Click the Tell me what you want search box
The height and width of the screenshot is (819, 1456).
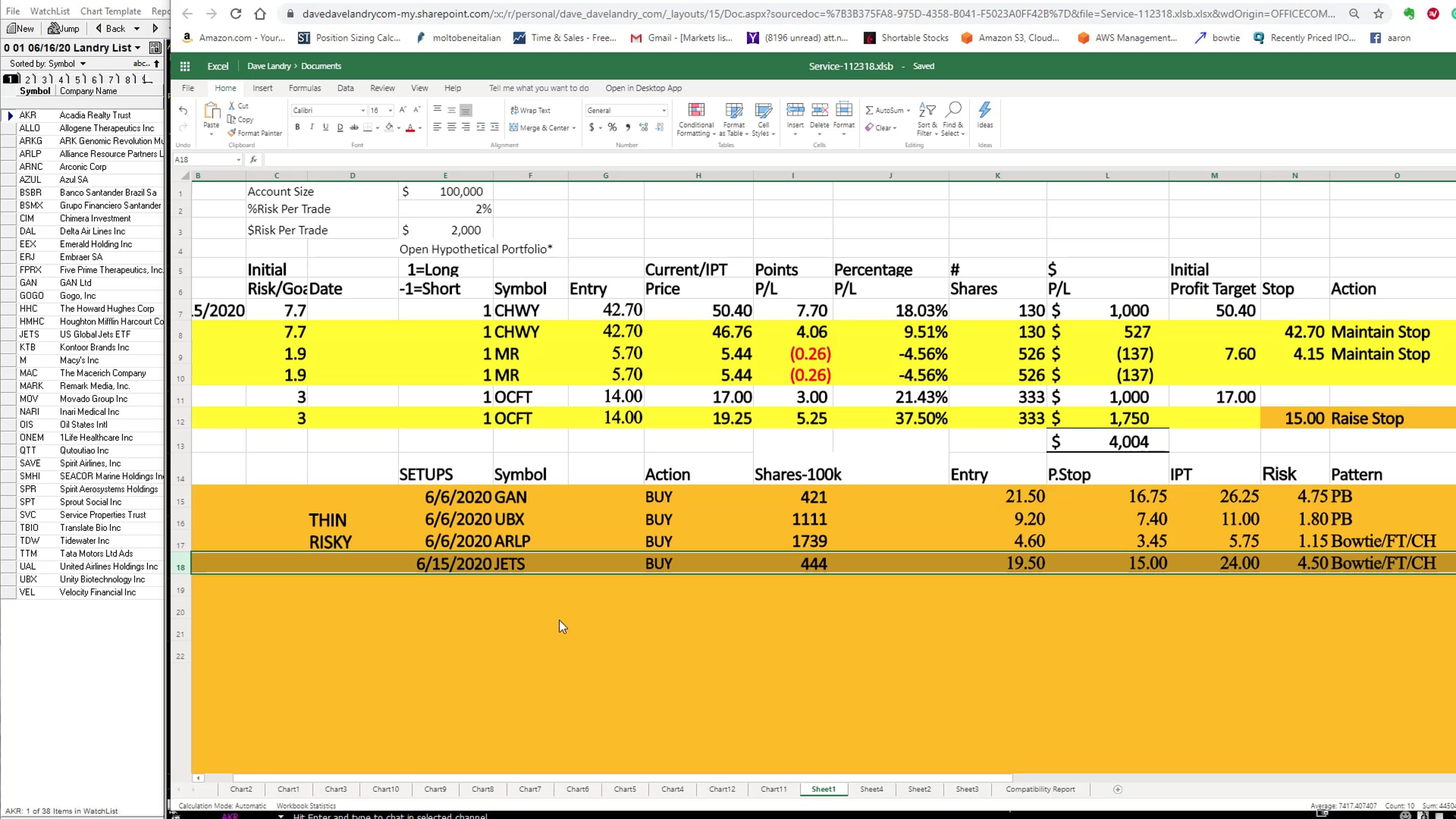point(539,88)
